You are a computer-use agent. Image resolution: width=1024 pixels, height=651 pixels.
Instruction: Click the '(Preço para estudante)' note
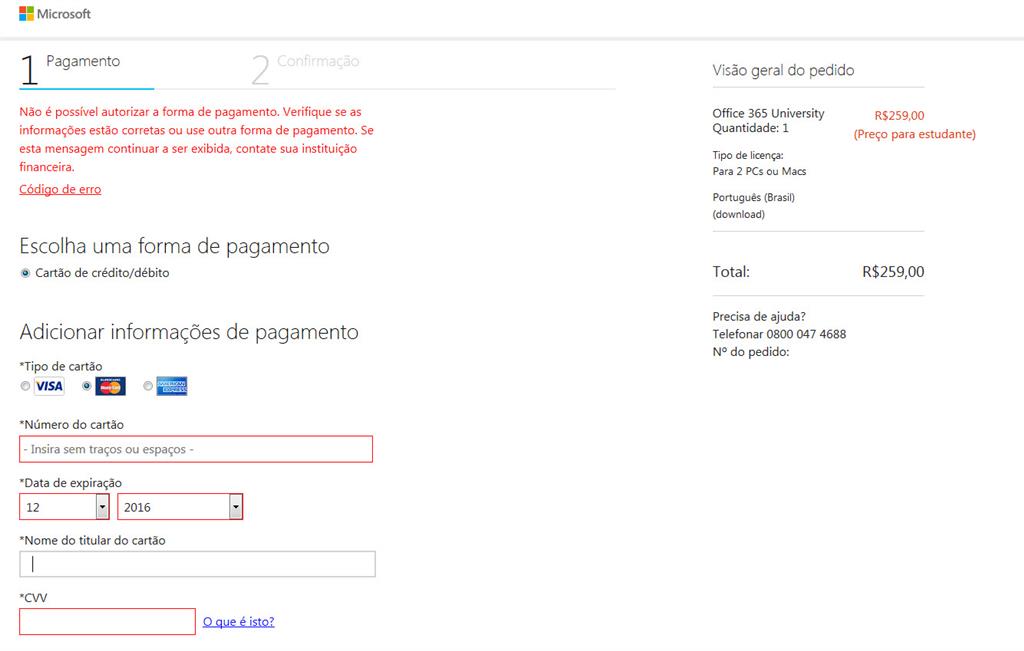pyautogui.click(x=914, y=134)
